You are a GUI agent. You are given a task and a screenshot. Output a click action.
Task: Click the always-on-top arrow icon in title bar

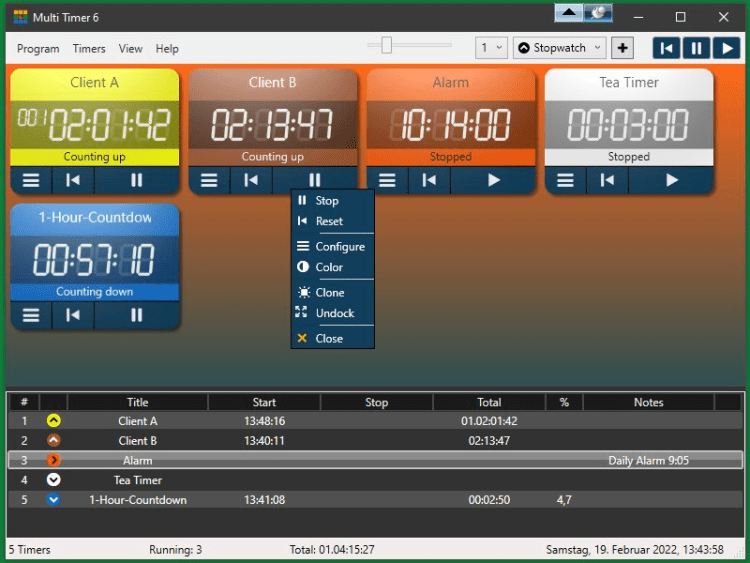(569, 13)
